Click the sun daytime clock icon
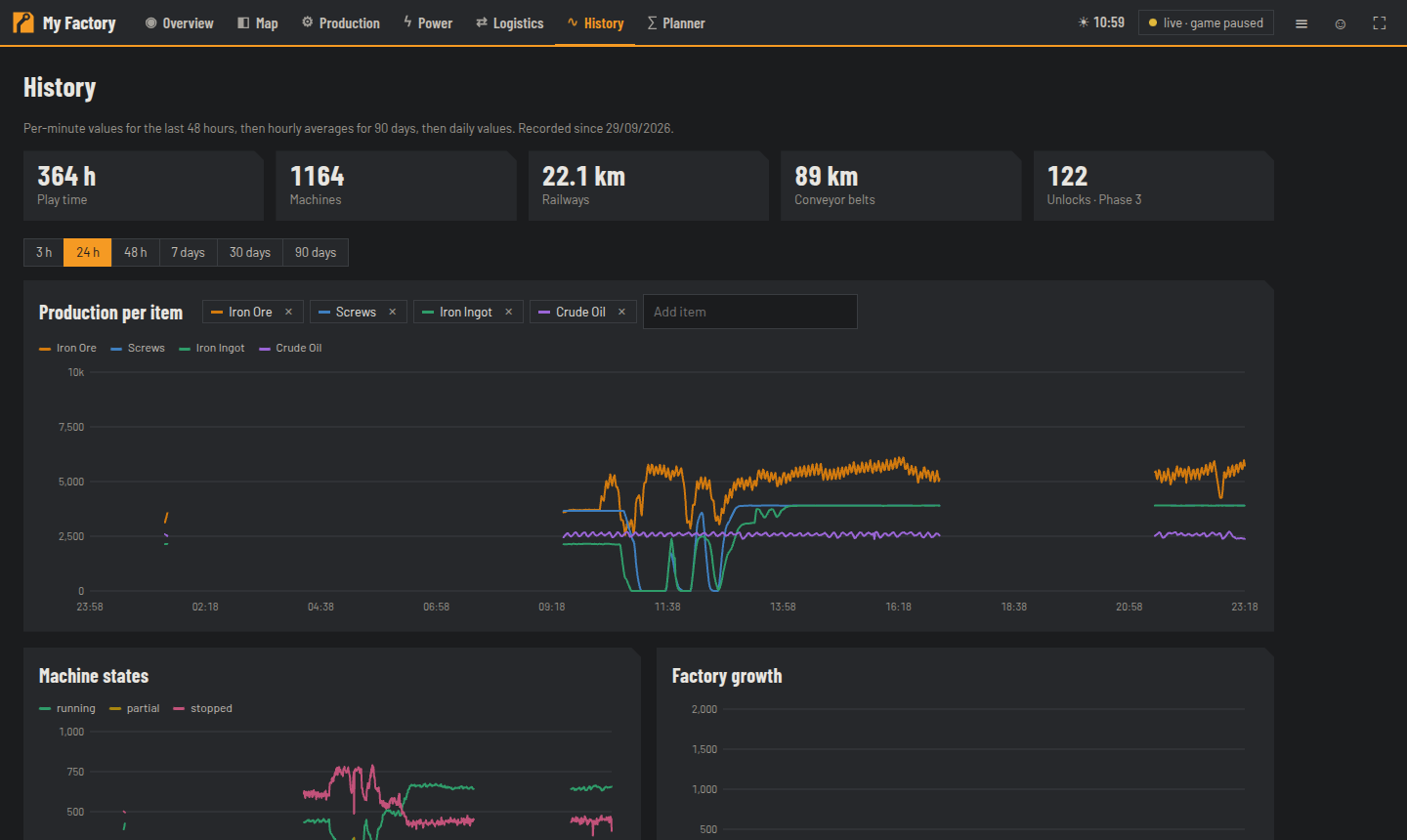Screen dimensions: 1407x840 point(1083,22)
